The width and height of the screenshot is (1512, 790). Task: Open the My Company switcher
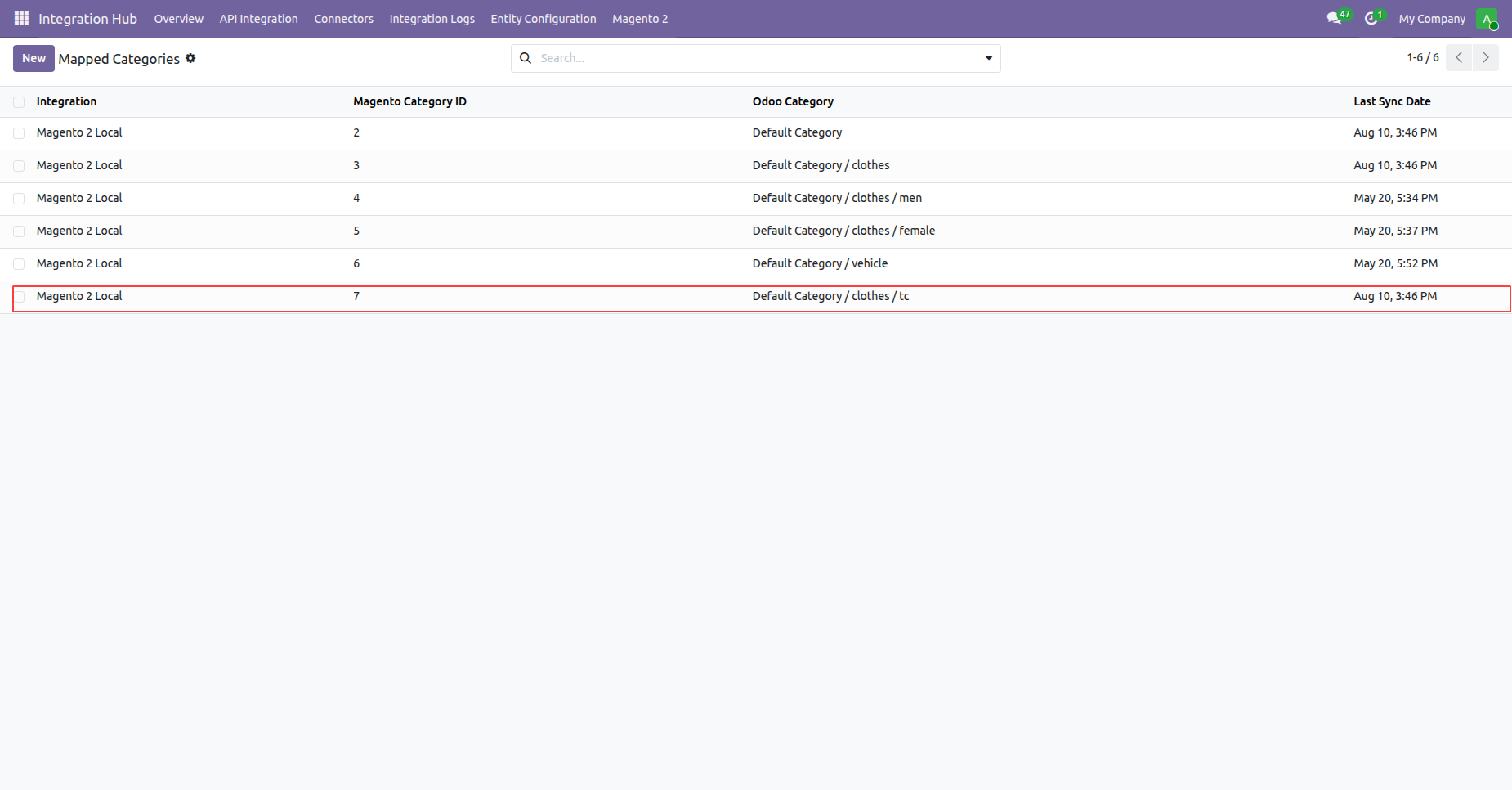(1432, 19)
